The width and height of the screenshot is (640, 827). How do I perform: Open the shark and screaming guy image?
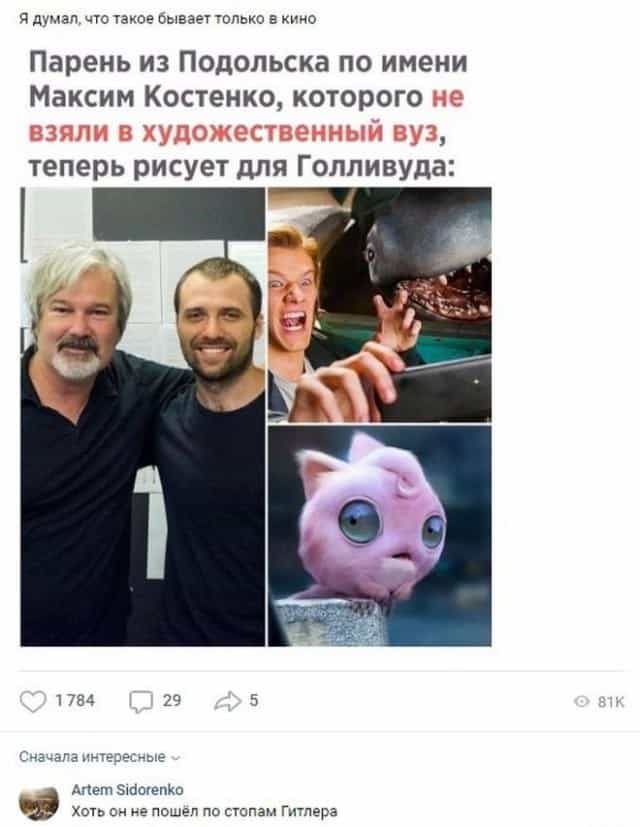click(x=380, y=305)
